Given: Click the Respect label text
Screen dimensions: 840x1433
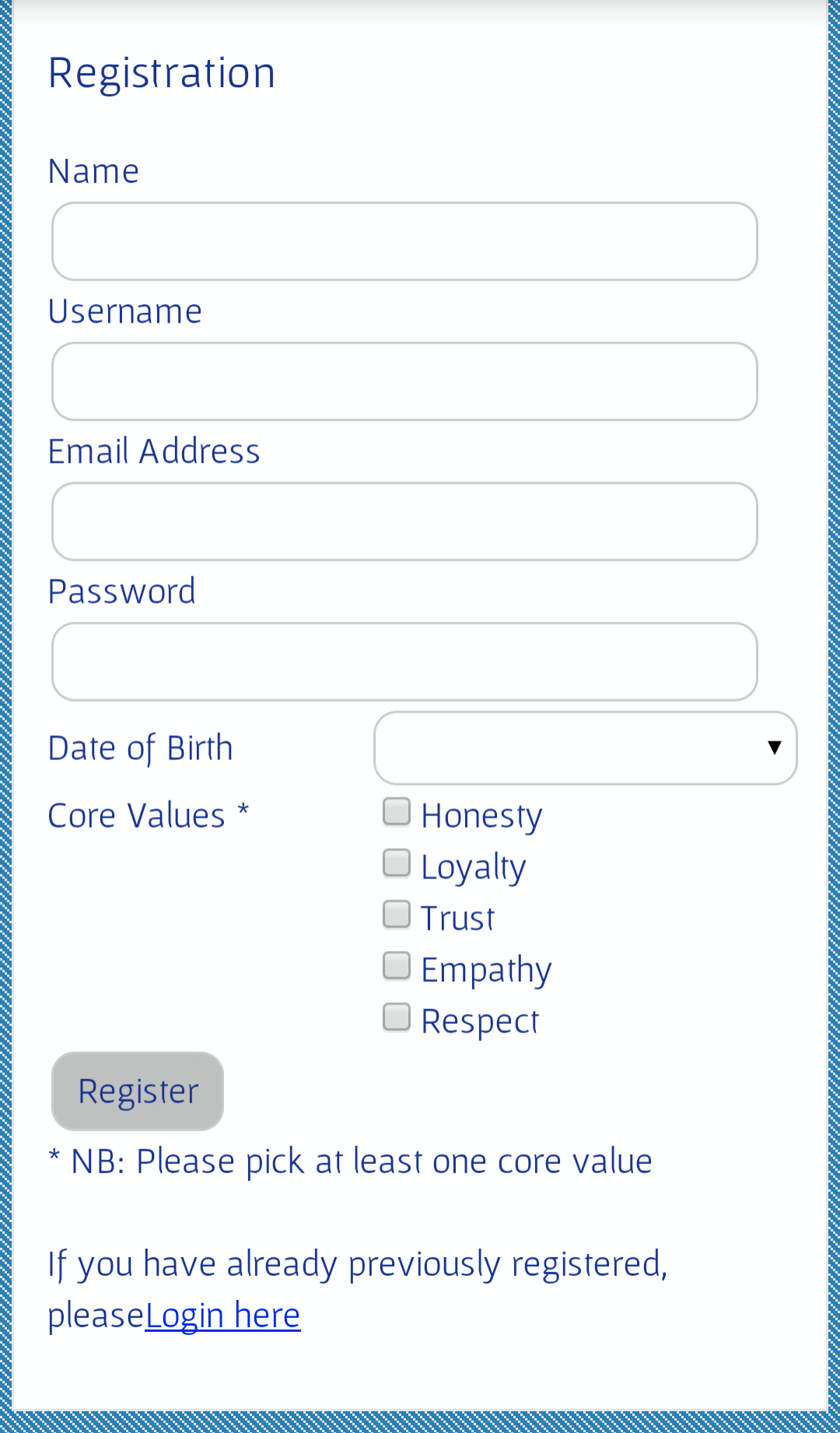Looking at the screenshot, I should click(x=480, y=1021).
